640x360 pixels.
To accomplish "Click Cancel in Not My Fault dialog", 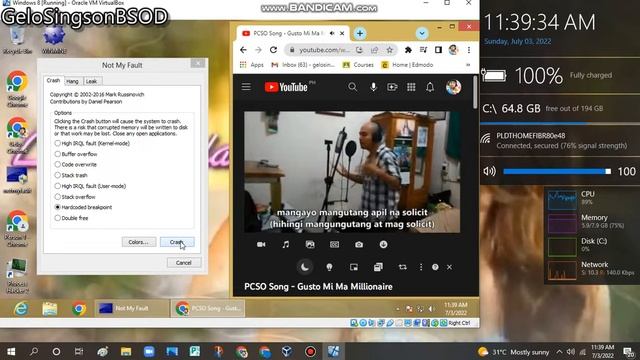I will (x=184, y=262).
